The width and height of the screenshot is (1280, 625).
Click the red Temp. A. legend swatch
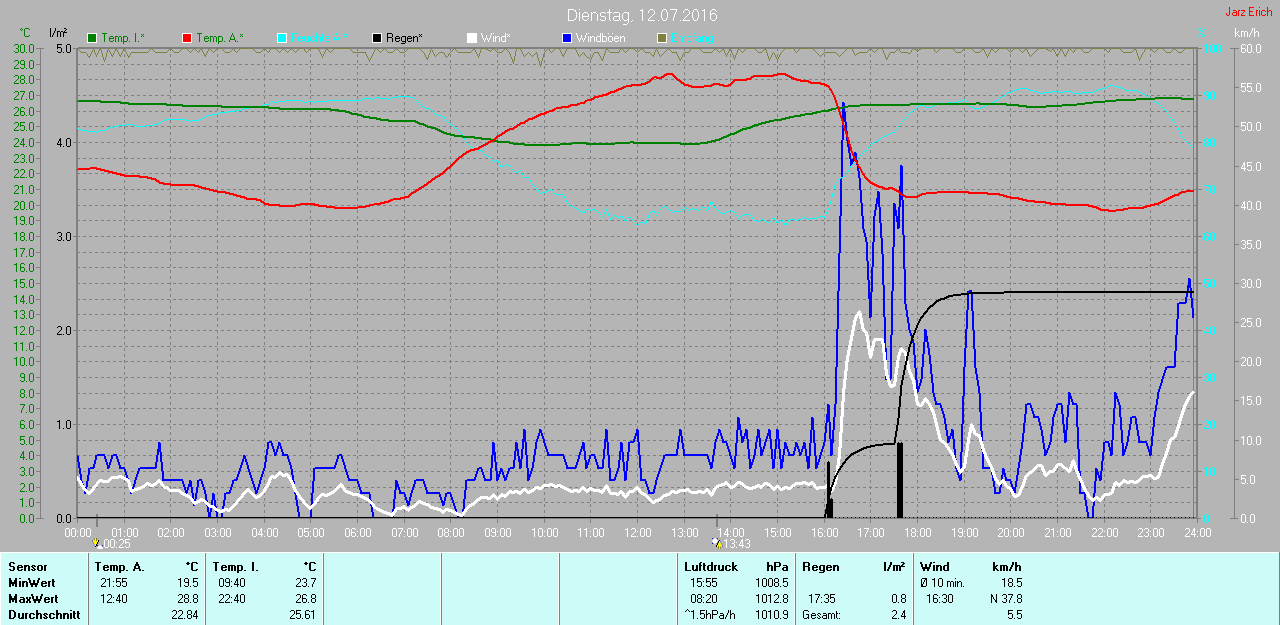(187, 38)
